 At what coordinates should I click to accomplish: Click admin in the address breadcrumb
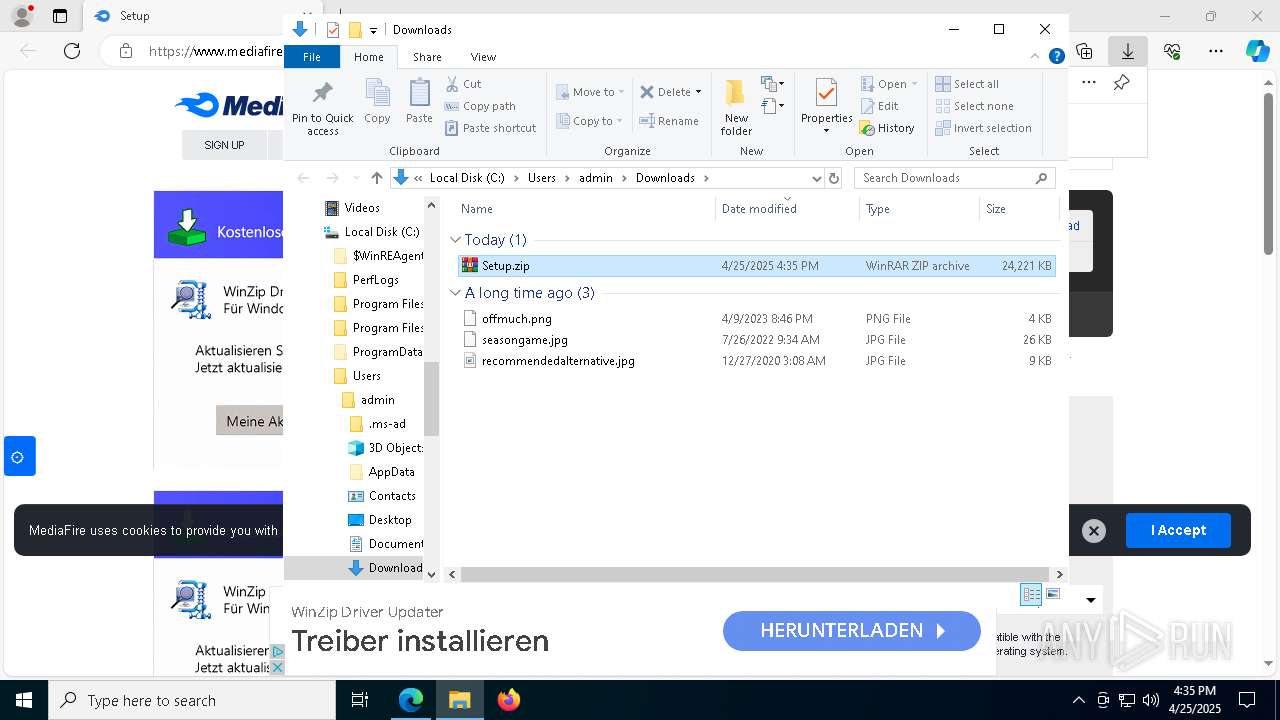[x=596, y=178]
